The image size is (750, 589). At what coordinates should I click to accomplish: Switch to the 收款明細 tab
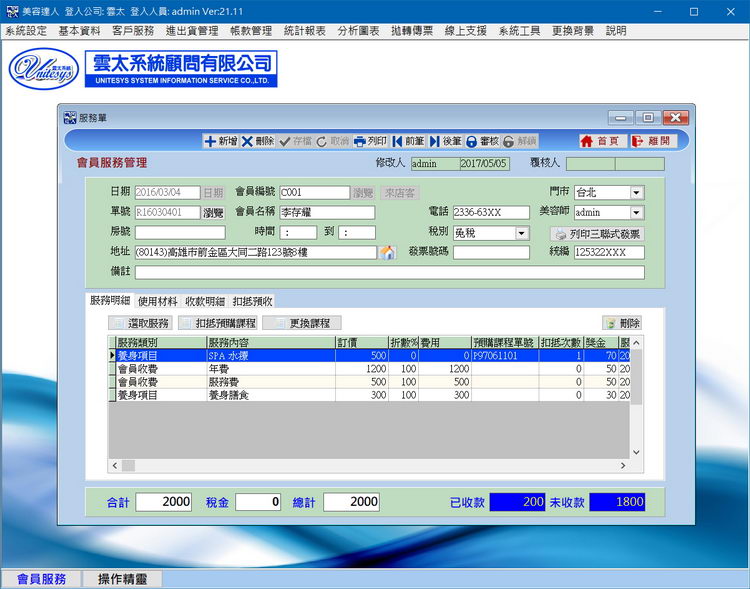(205, 301)
